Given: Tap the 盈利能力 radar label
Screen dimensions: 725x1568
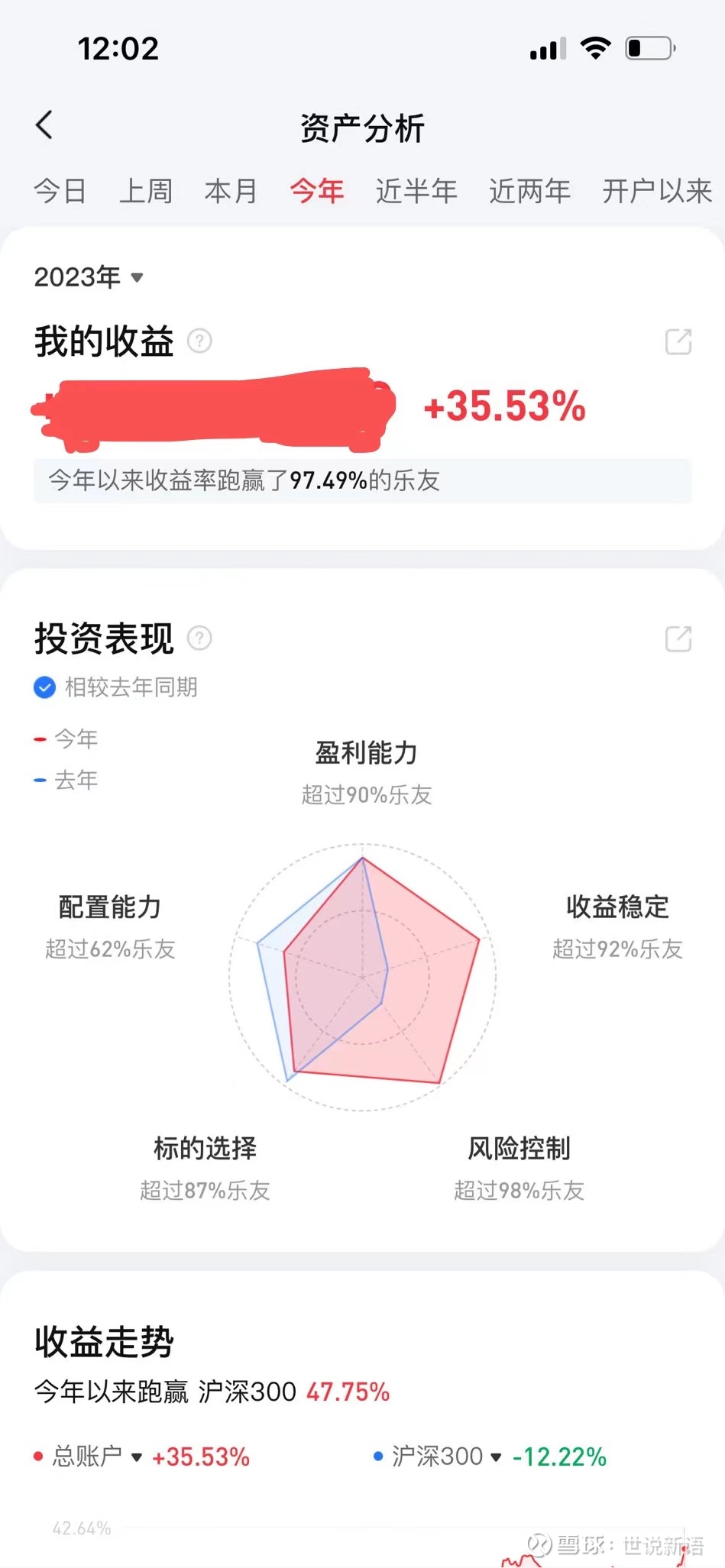Looking at the screenshot, I should coord(366,753).
